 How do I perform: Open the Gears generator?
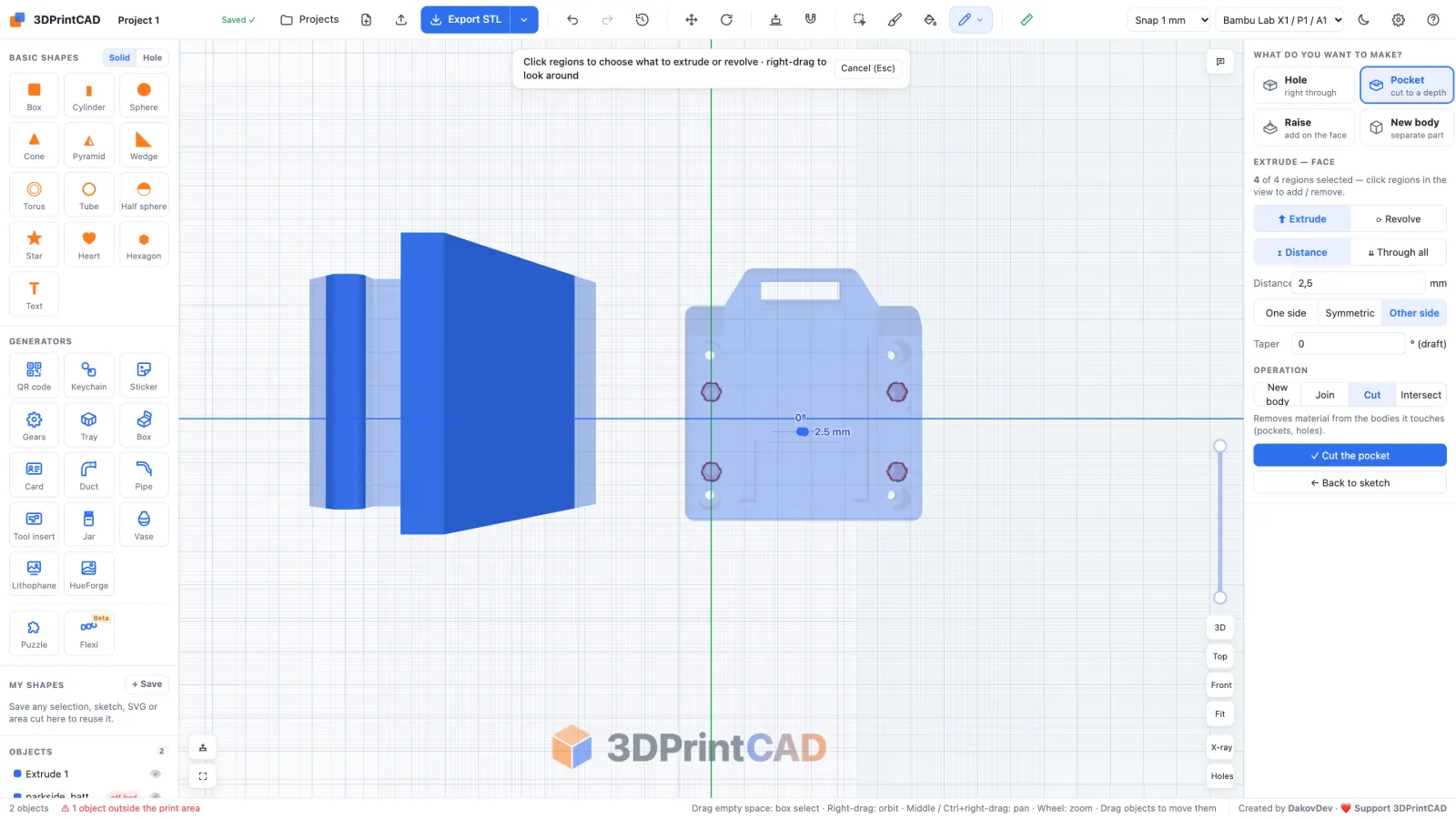point(35,425)
